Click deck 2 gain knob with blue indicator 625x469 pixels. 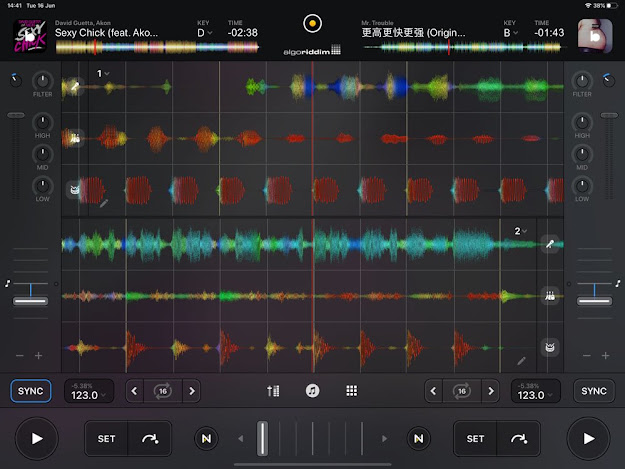tap(609, 80)
